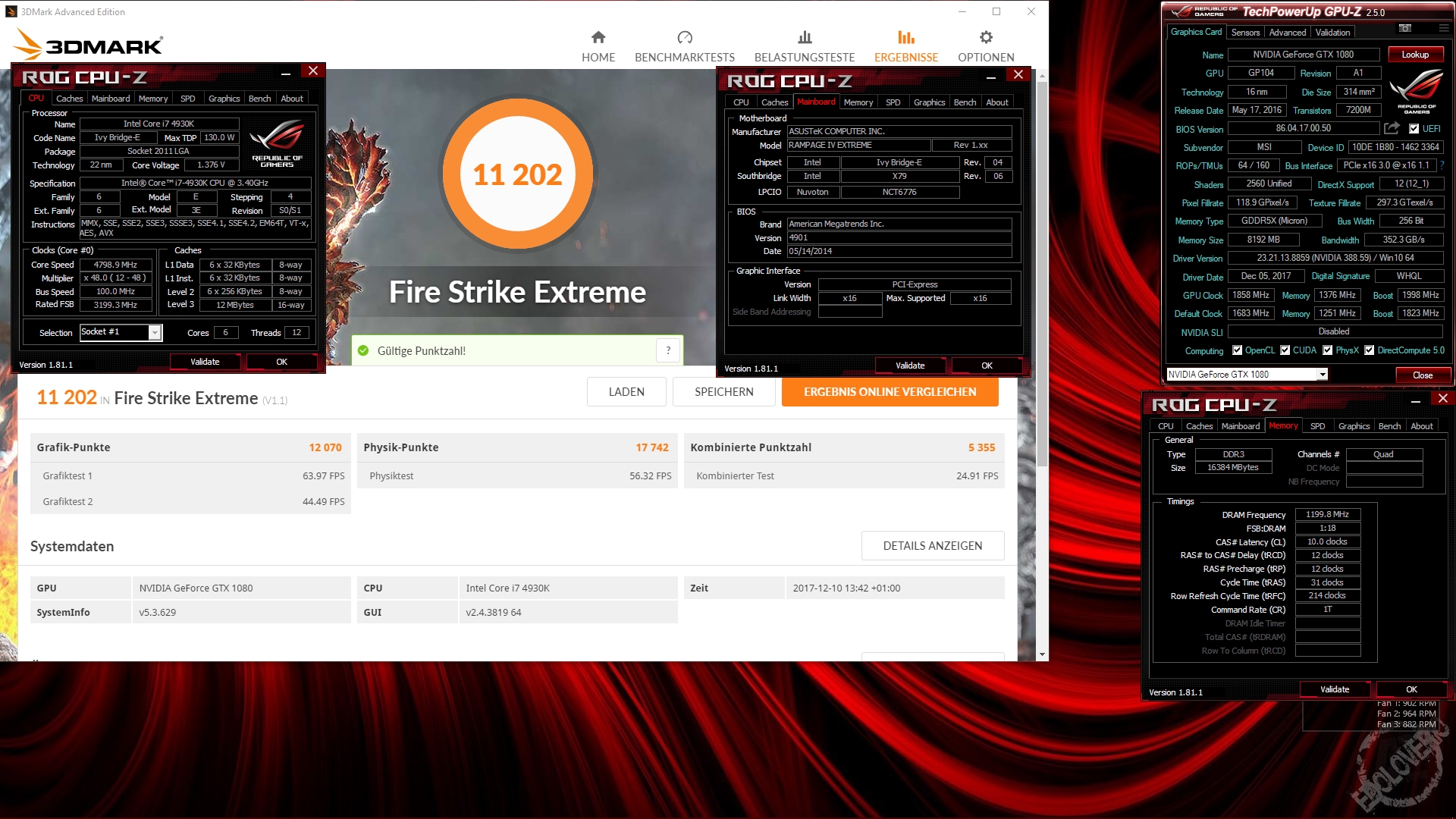This screenshot has width=1456, height=819.
Task: Open Graphics tab in the CPU-Z Mainboard window
Action: (x=929, y=102)
